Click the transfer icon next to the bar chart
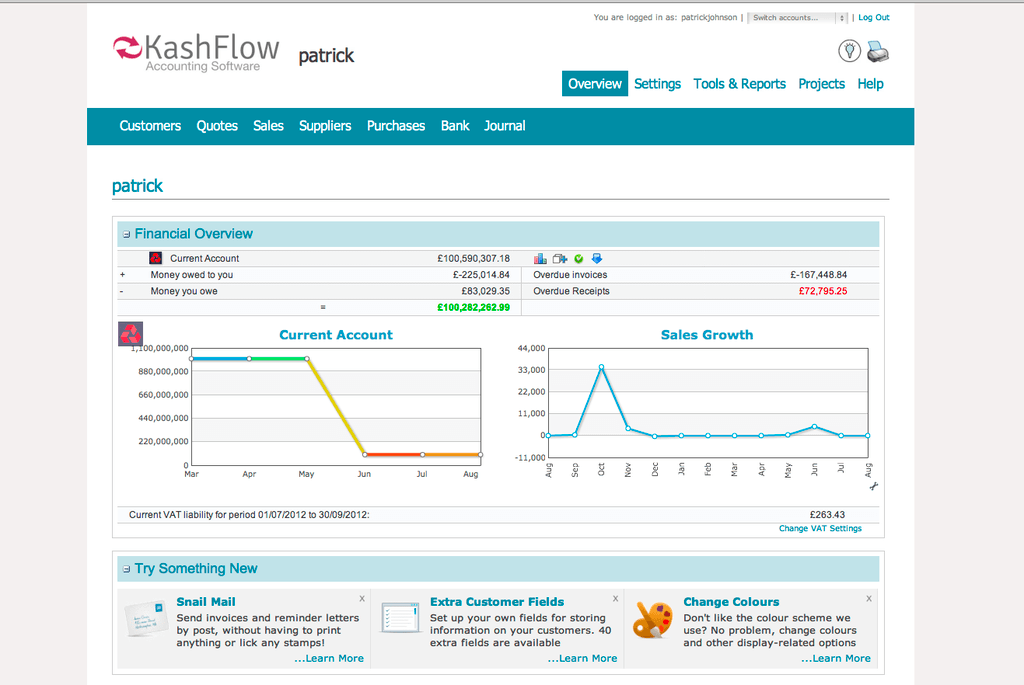Viewport: 1024px width, 685px height. (559, 259)
